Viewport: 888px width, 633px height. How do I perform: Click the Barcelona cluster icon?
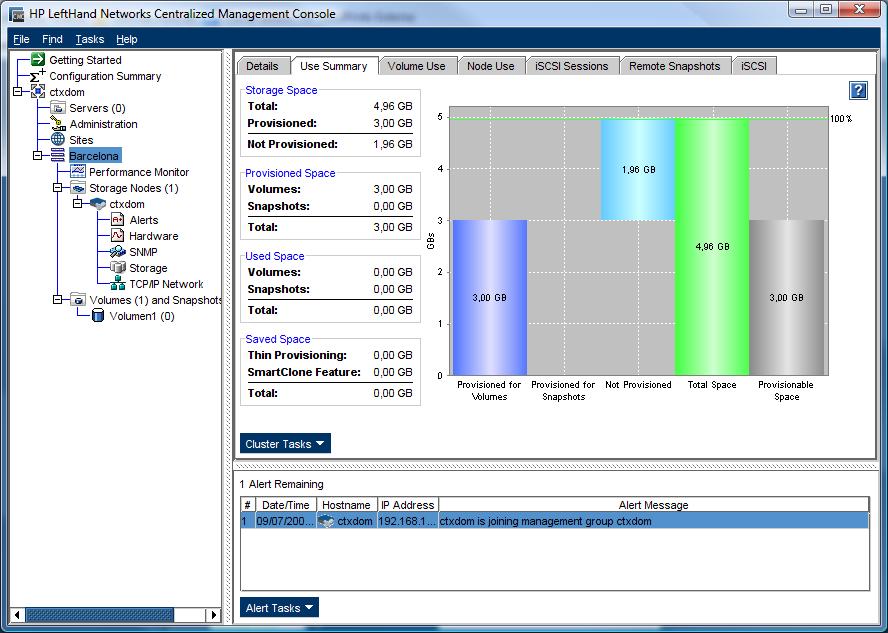pos(58,155)
